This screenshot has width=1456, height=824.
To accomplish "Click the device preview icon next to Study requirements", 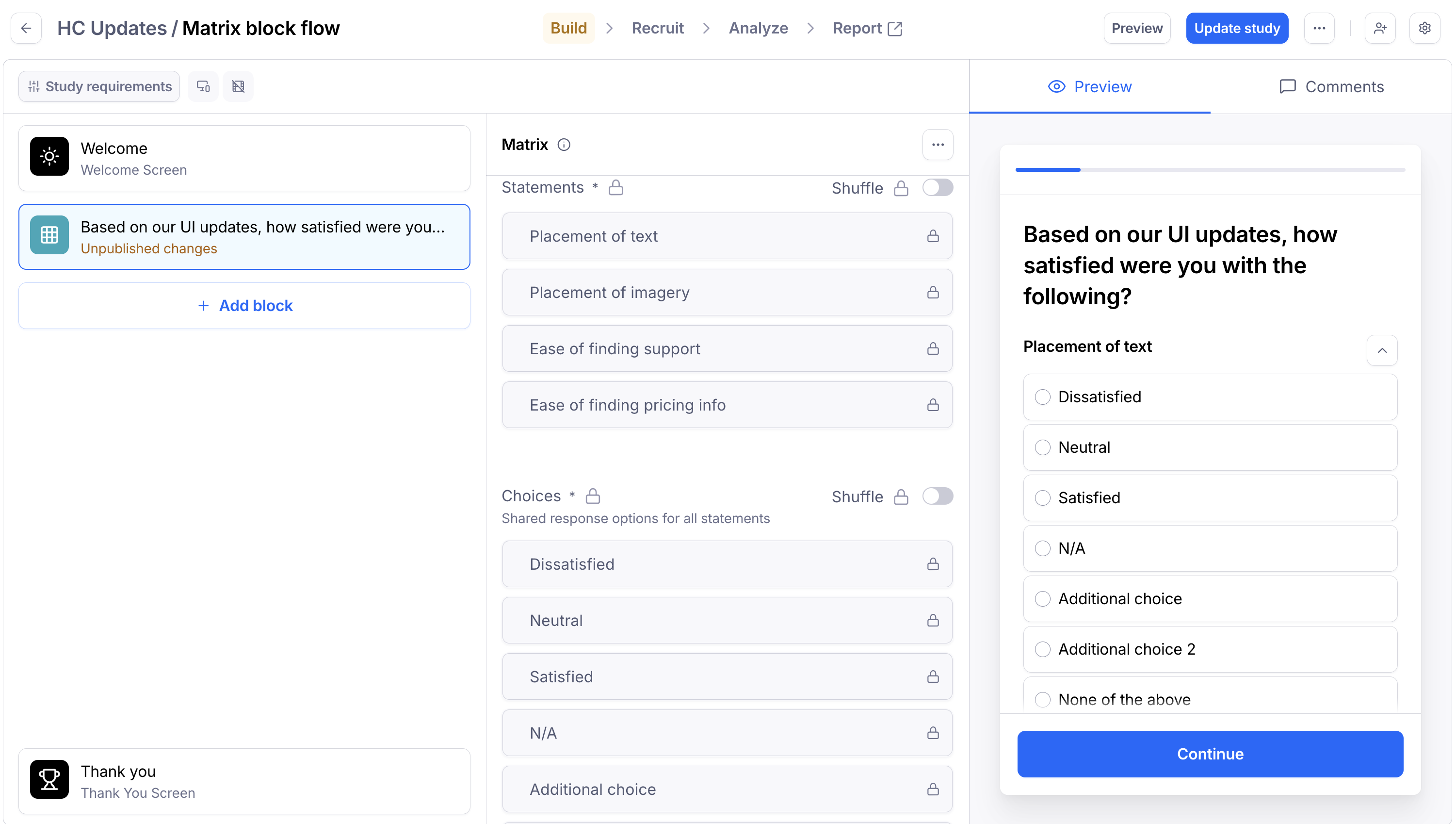I will click(x=203, y=86).
